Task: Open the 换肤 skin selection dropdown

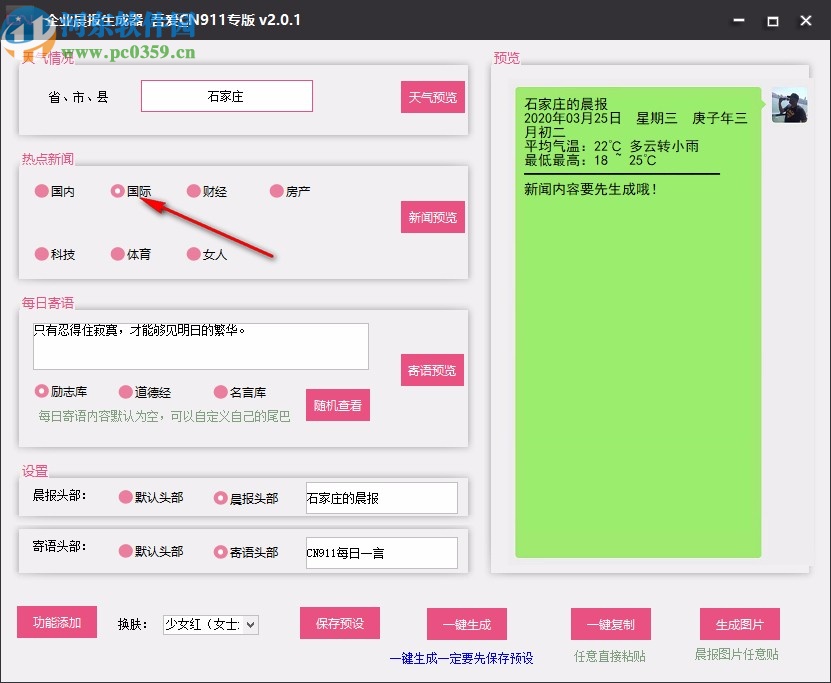Action: point(210,624)
